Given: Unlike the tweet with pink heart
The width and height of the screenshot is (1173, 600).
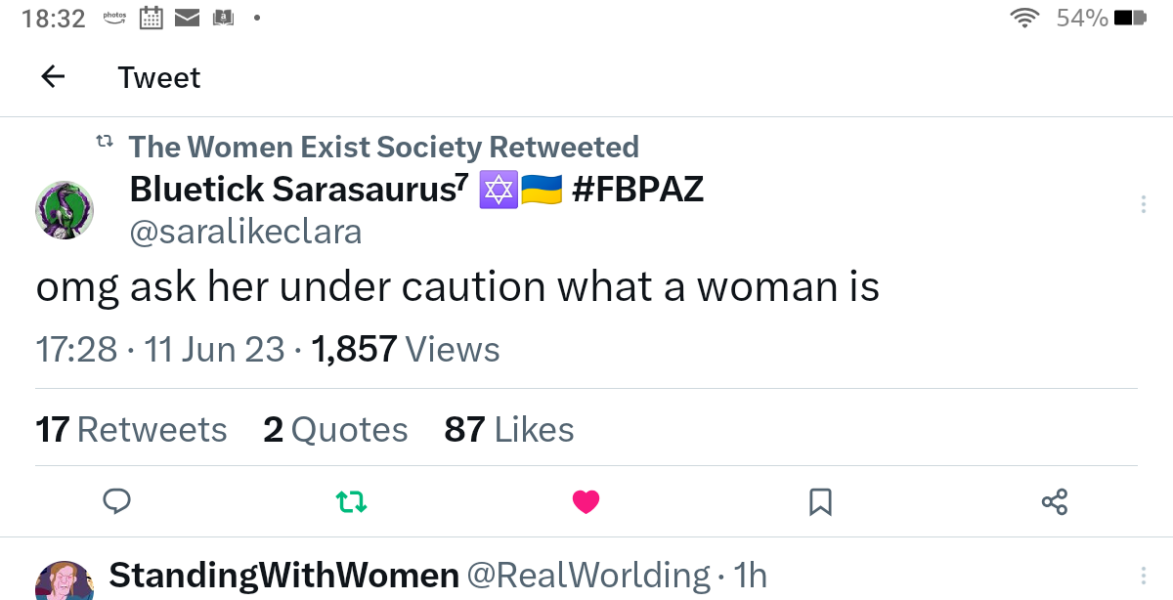Looking at the screenshot, I should pyautogui.click(x=586, y=501).
